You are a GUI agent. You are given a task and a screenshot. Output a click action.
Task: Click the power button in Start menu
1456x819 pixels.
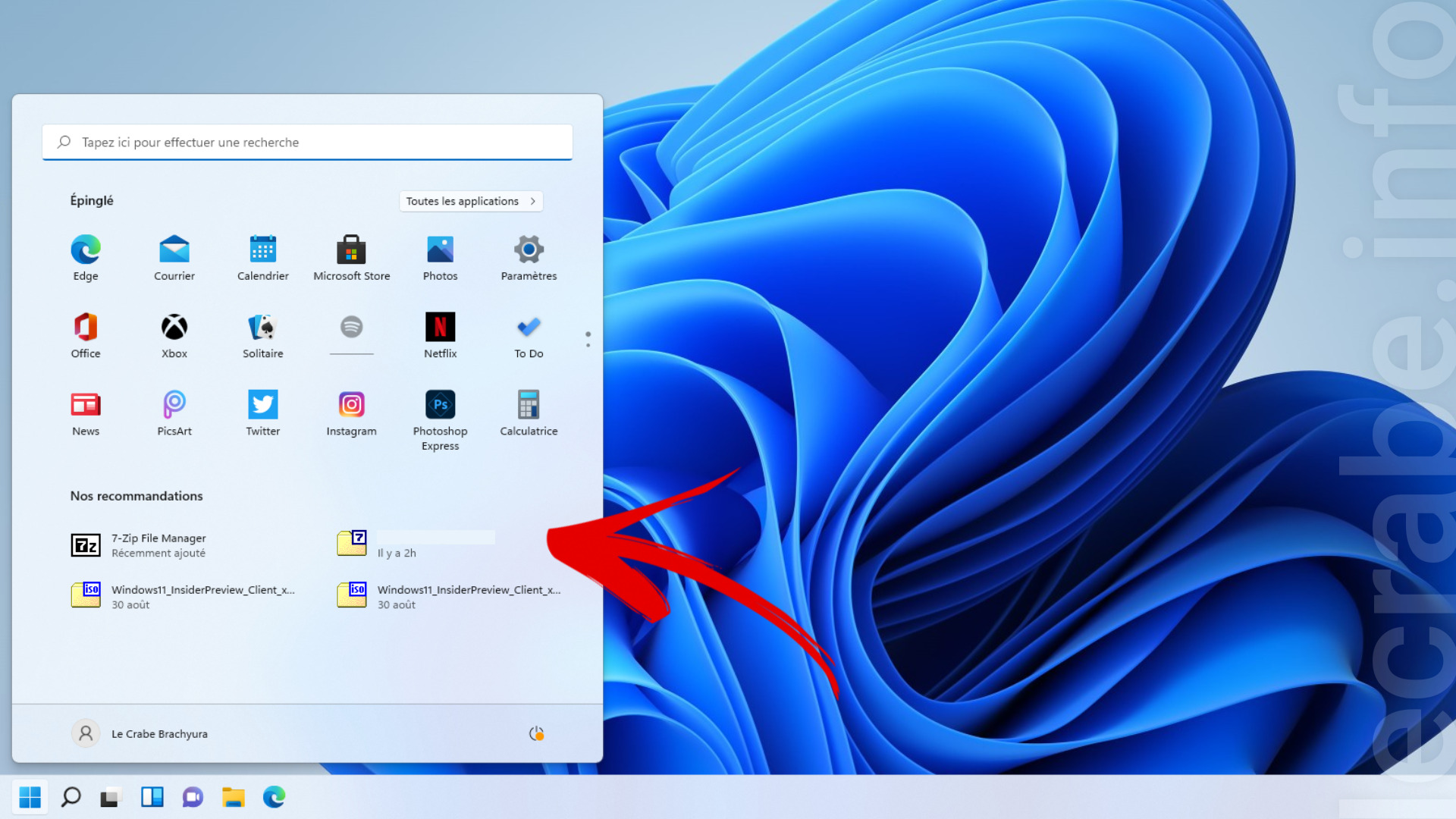(536, 733)
